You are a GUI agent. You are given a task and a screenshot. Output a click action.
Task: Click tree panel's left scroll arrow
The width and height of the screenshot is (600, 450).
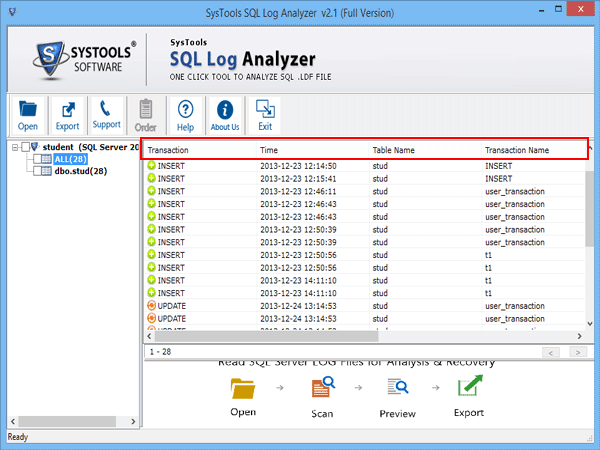tap(13, 421)
